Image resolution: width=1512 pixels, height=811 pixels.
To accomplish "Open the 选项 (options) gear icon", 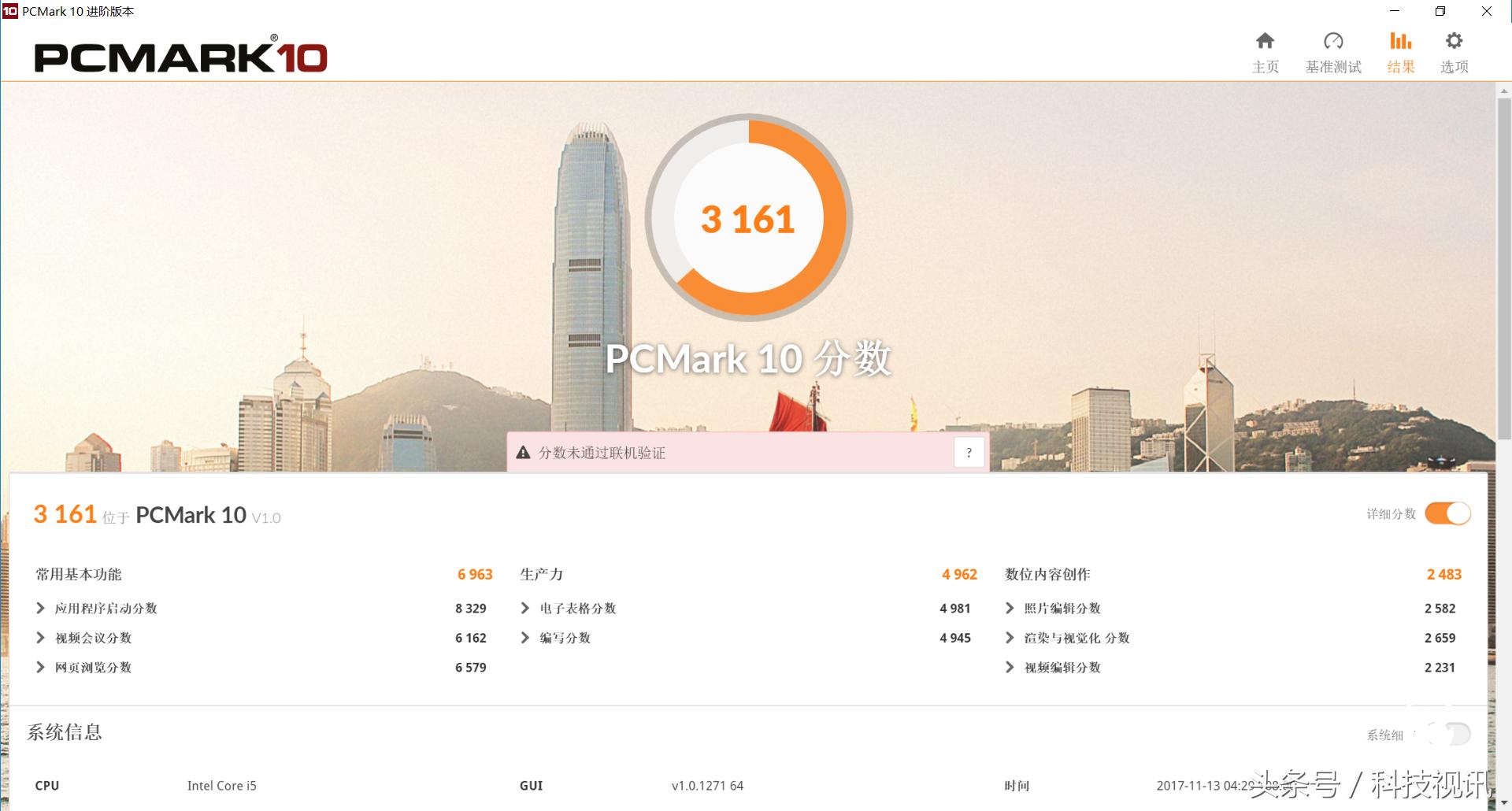I will (1453, 39).
